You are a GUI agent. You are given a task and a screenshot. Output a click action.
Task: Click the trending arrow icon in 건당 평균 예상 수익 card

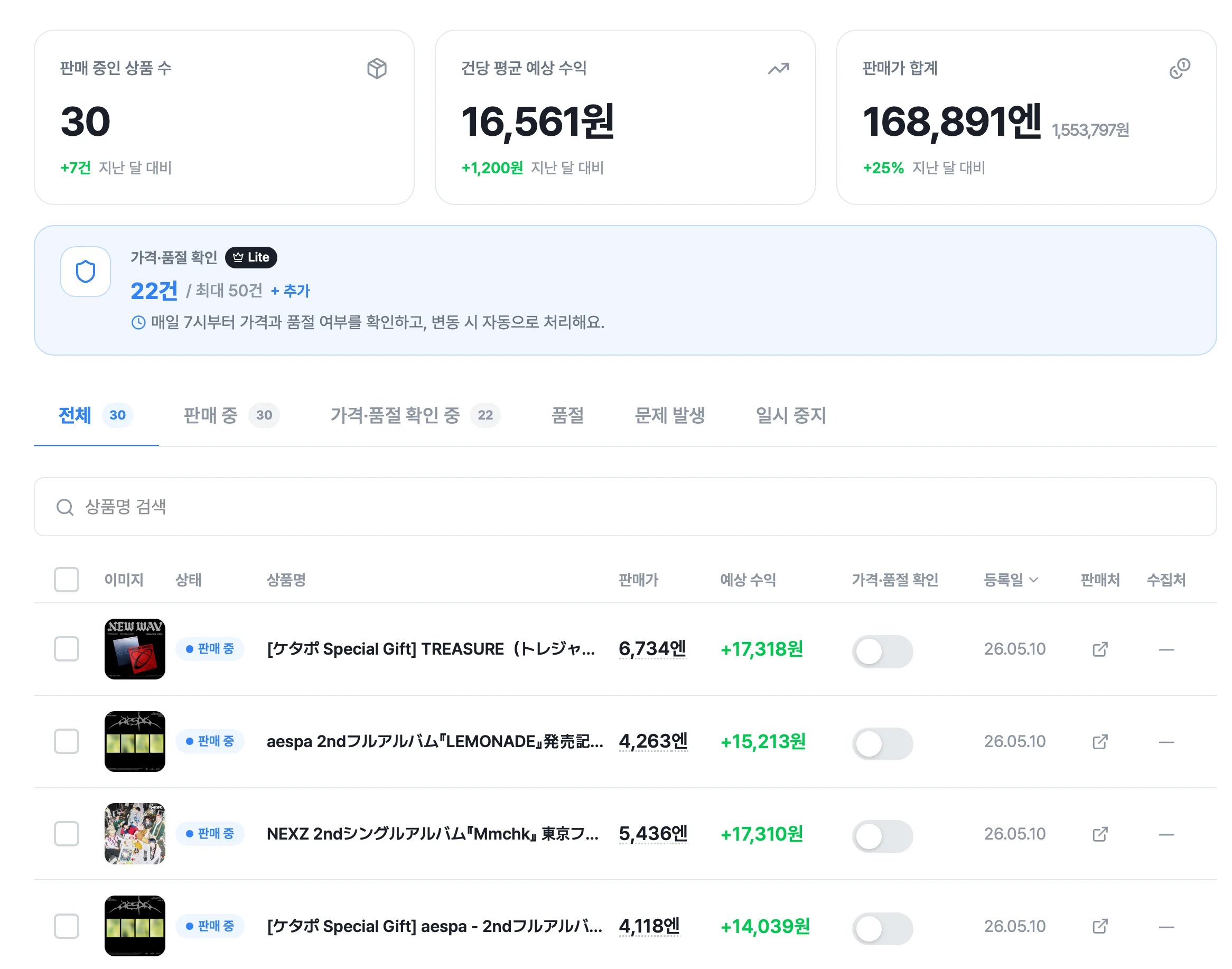pos(778,69)
